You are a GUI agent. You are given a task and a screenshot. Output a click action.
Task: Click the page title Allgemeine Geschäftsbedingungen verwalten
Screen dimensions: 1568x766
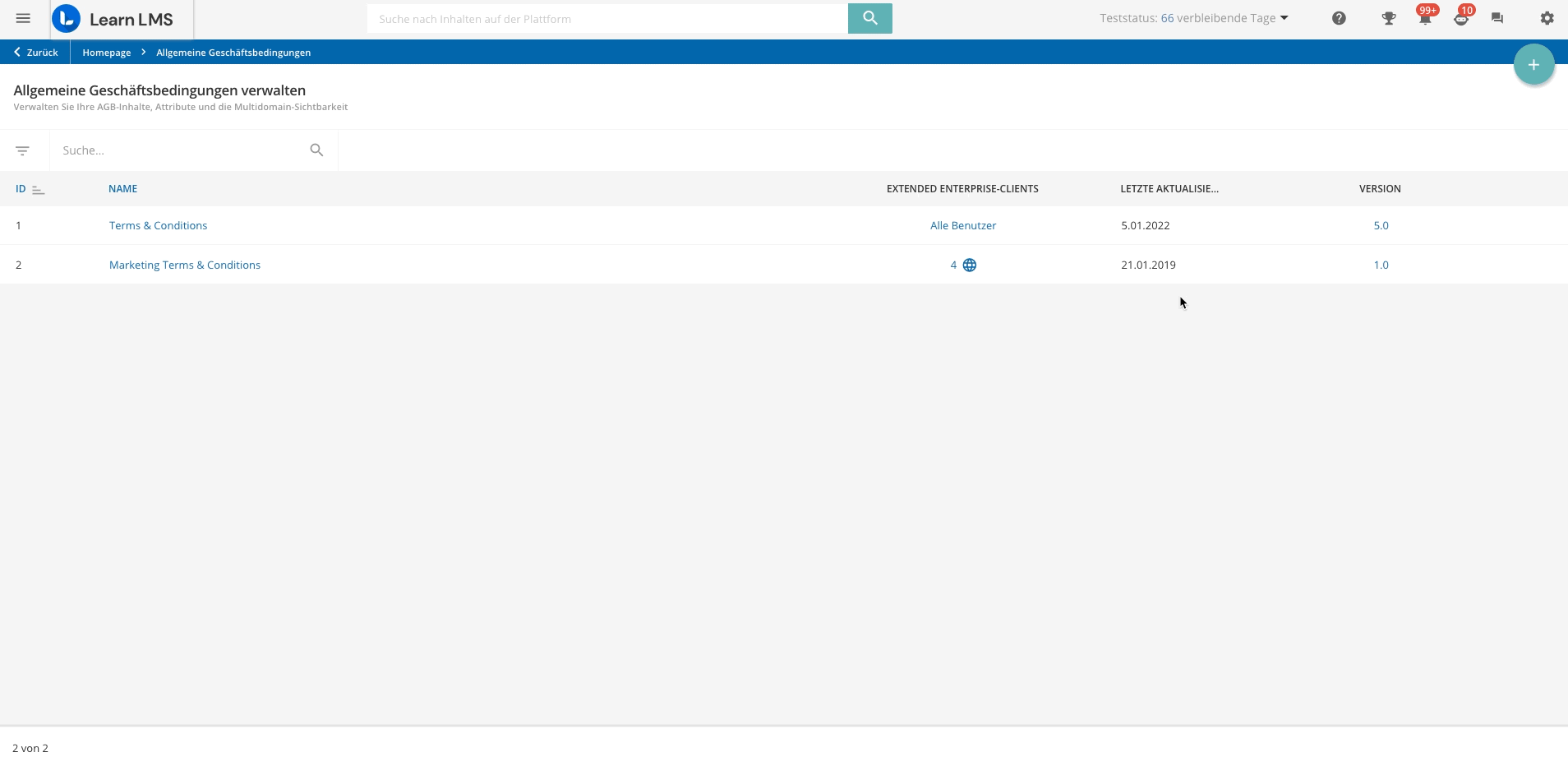click(159, 90)
